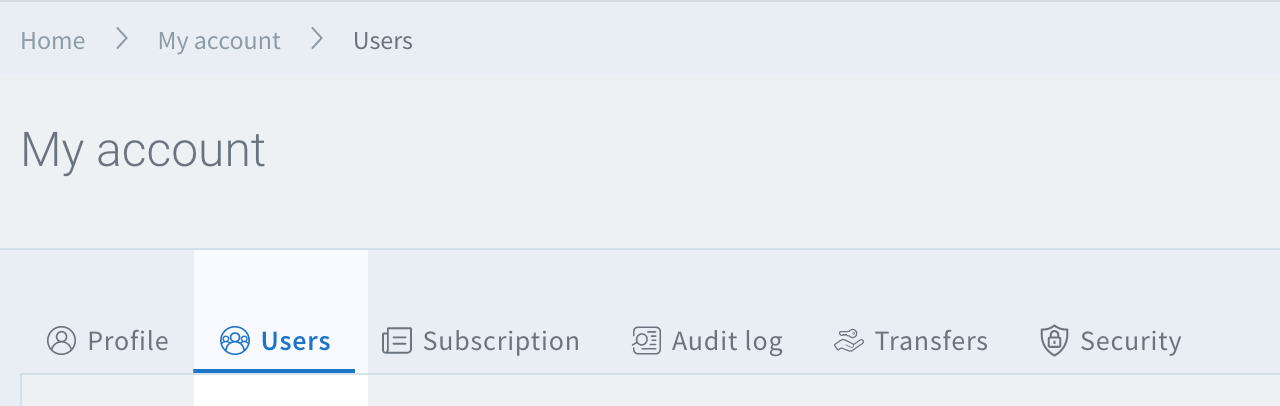
Task: Click the My account page heading
Action: click(x=143, y=150)
